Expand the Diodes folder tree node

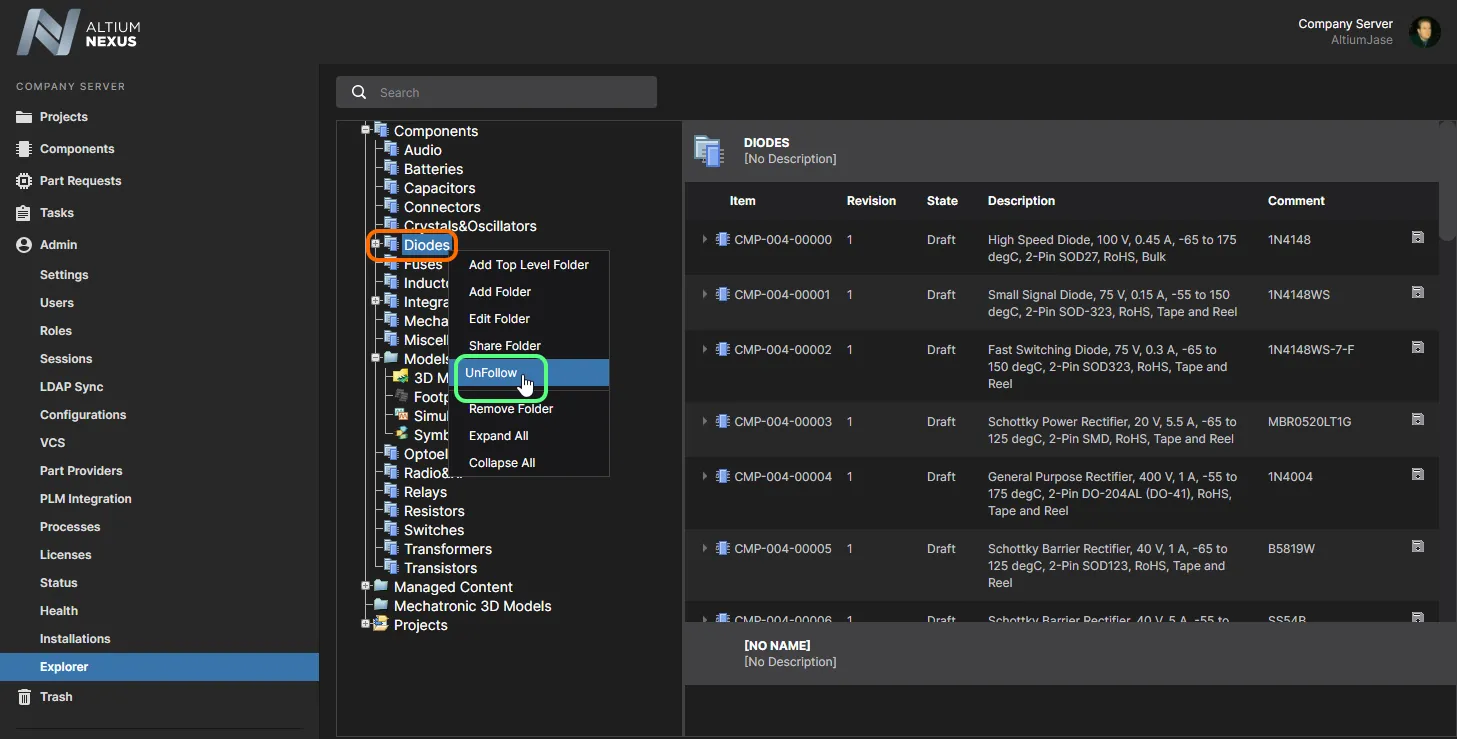coord(376,244)
